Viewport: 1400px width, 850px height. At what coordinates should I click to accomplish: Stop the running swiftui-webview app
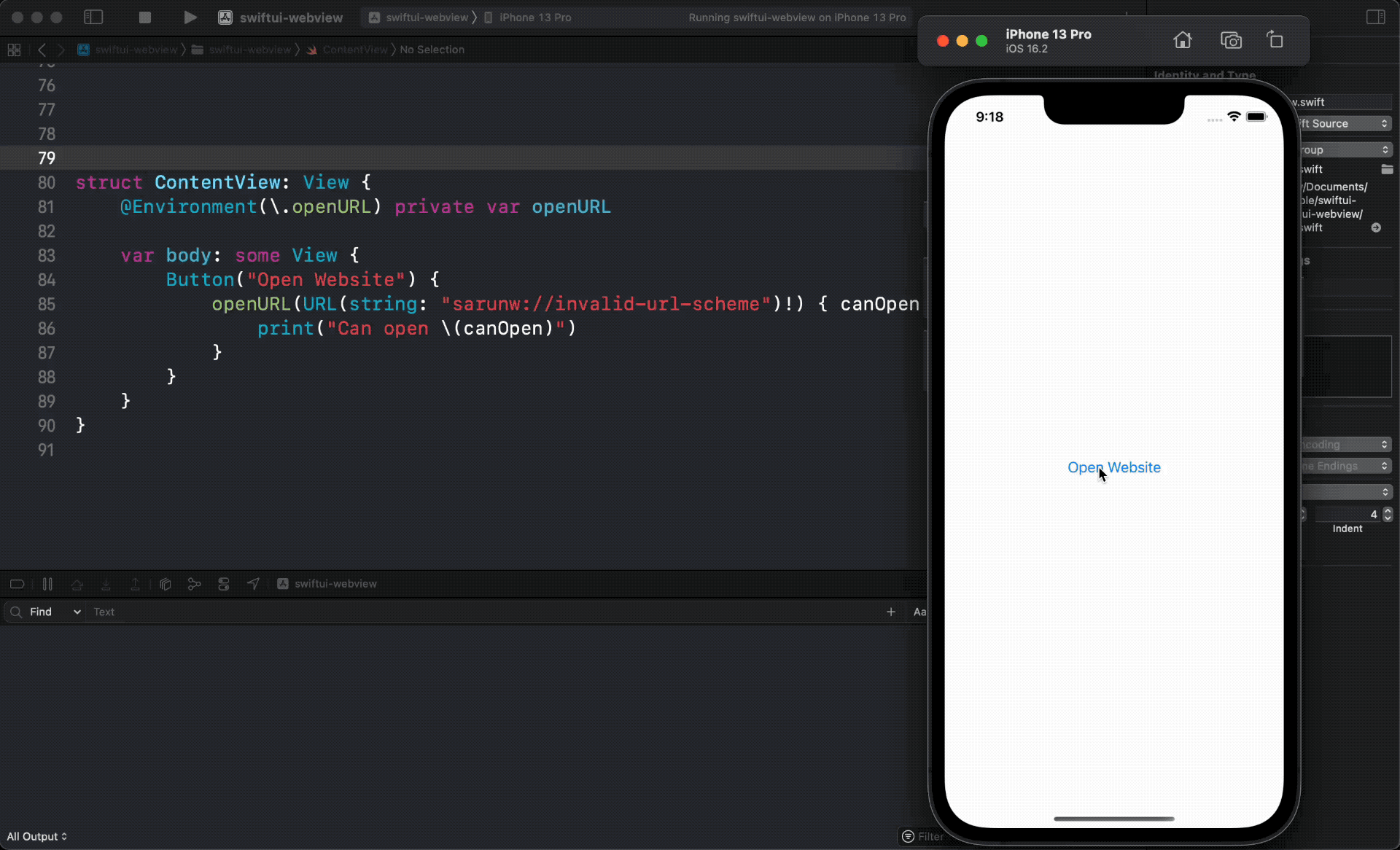[x=144, y=17]
